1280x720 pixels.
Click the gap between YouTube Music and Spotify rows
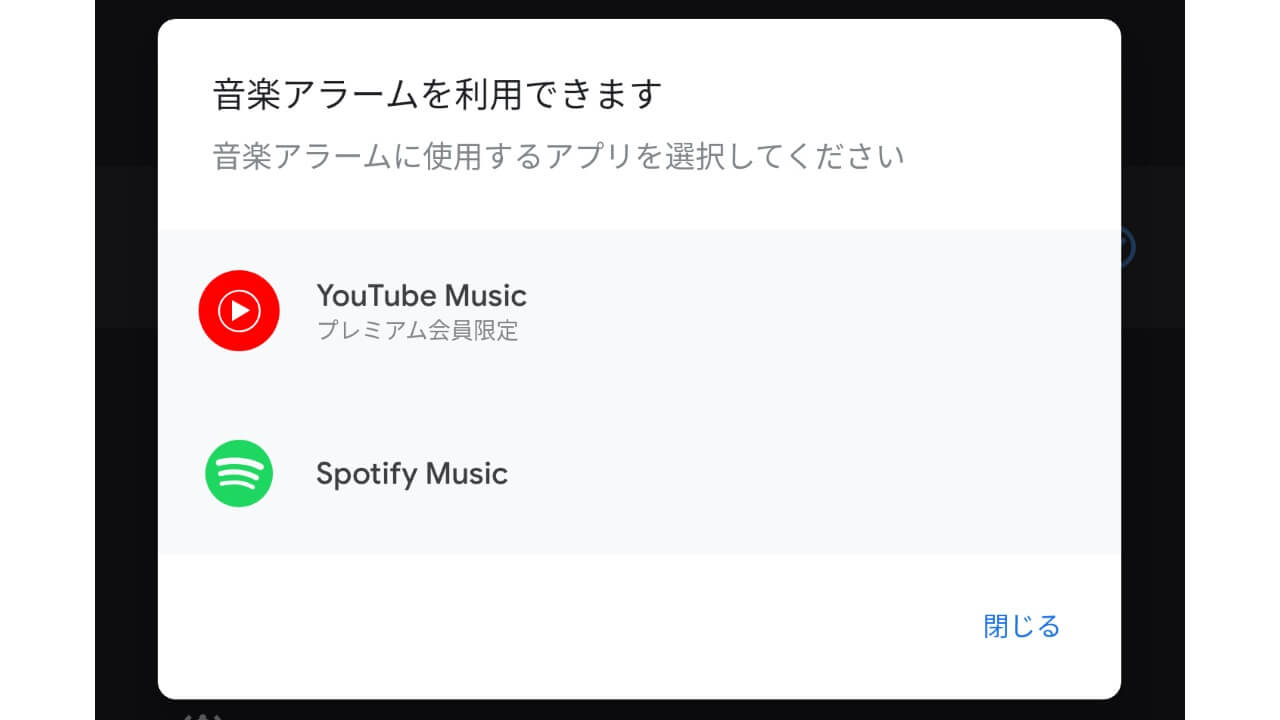(640, 392)
